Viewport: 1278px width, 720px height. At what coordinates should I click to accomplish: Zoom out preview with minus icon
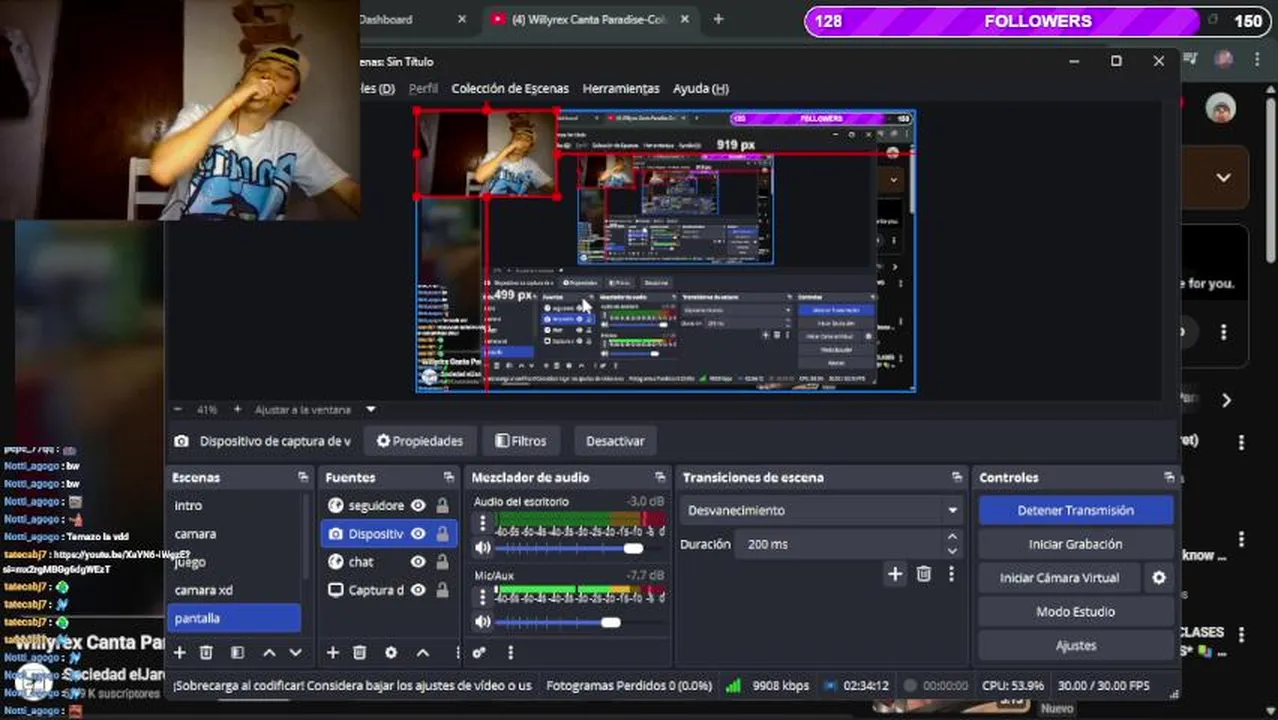[x=178, y=409]
